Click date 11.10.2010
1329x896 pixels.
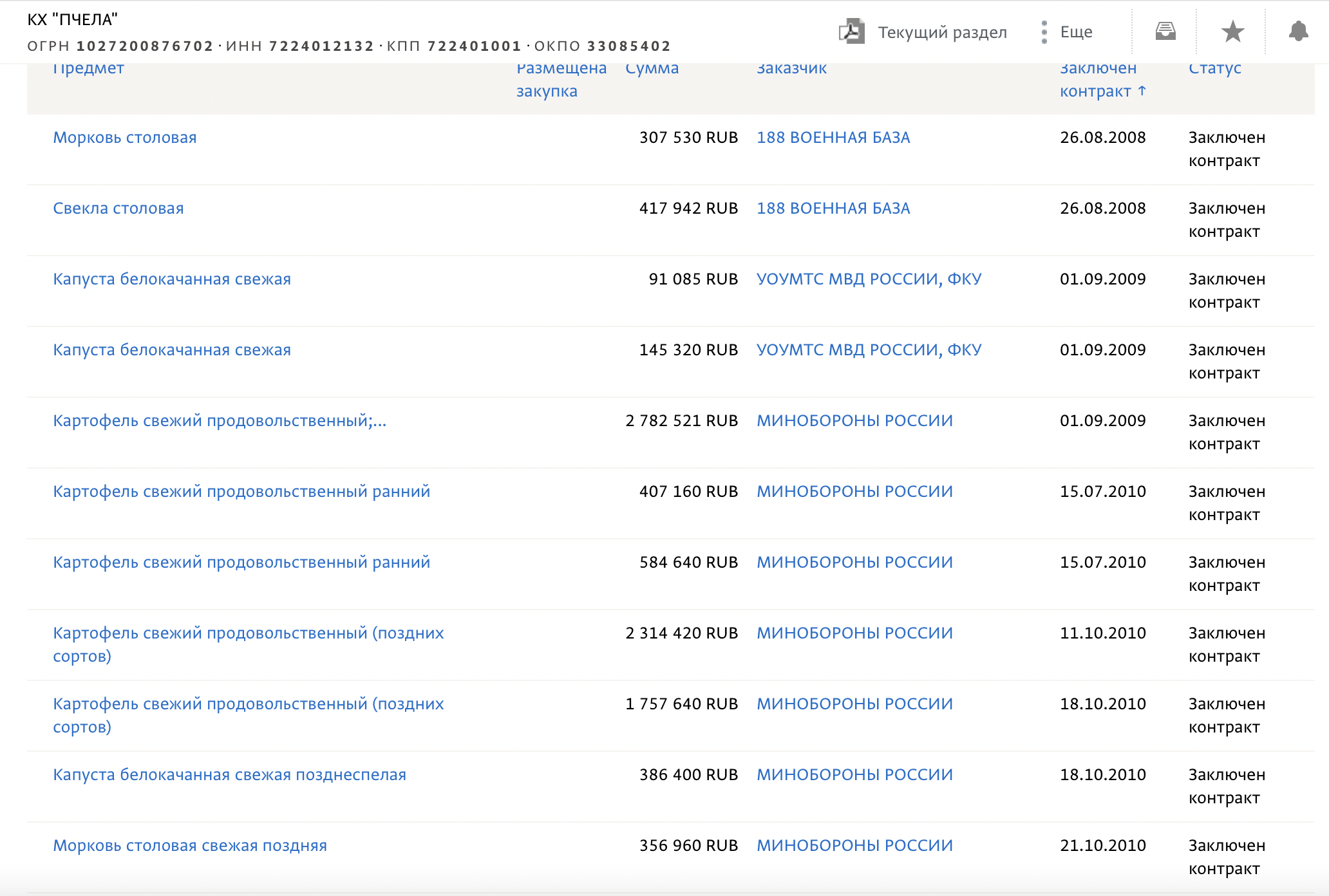[1103, 633]
